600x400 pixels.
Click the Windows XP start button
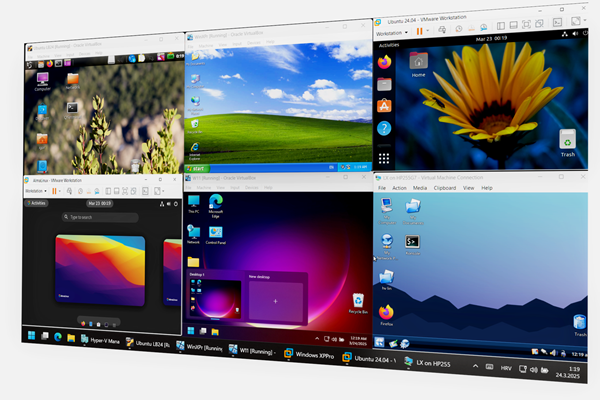click(197, 168)
